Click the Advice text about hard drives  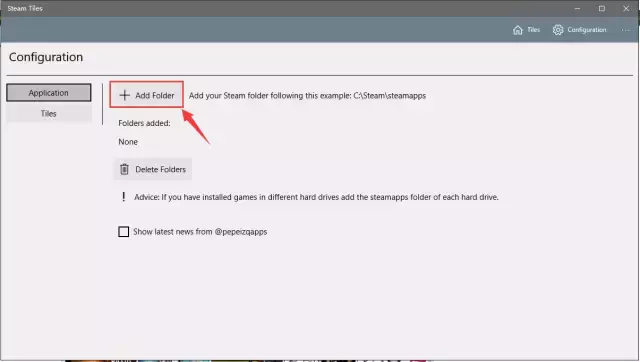[316, 197]
